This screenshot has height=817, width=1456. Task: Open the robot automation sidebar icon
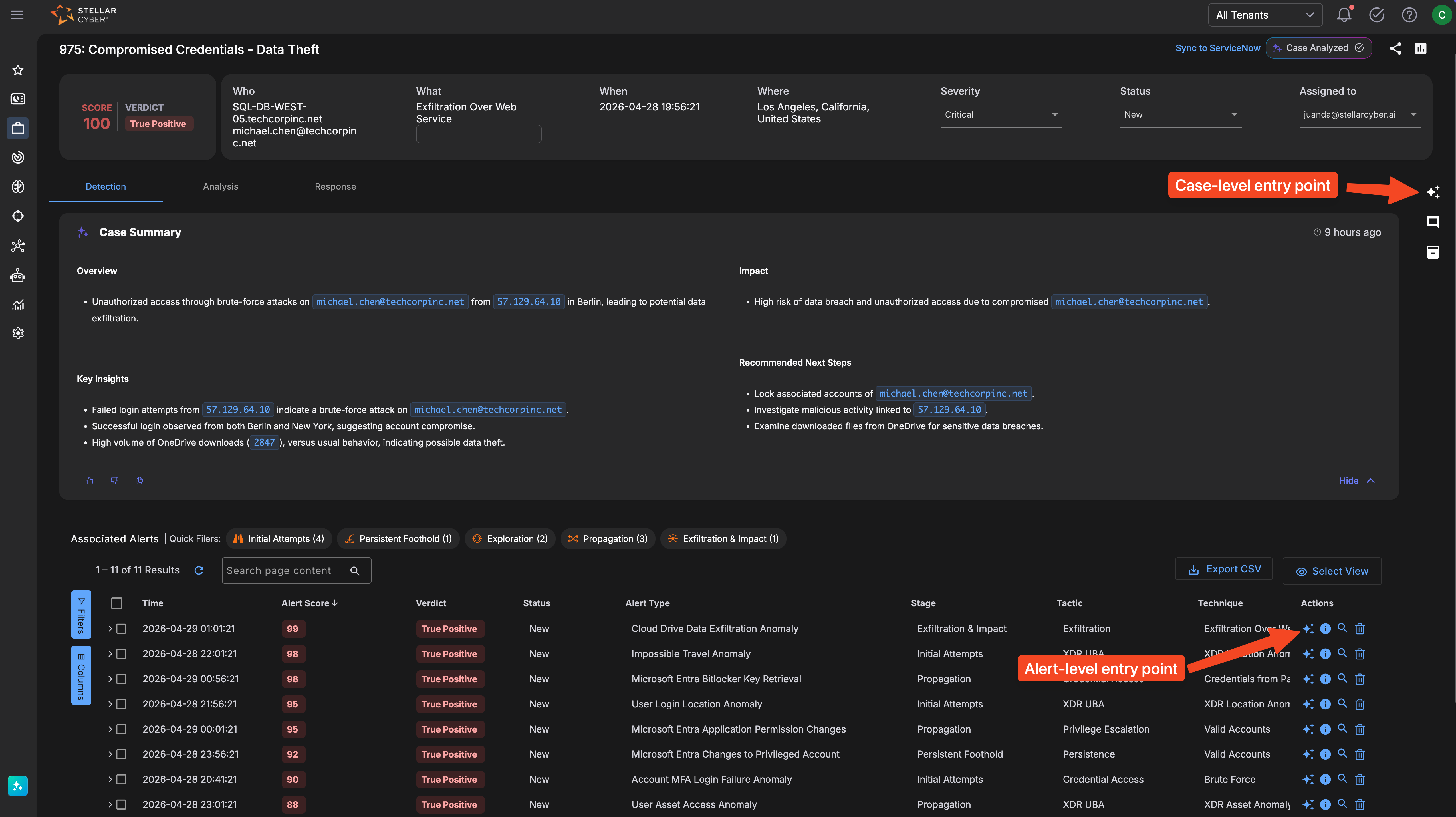click(x=18, y=275)
